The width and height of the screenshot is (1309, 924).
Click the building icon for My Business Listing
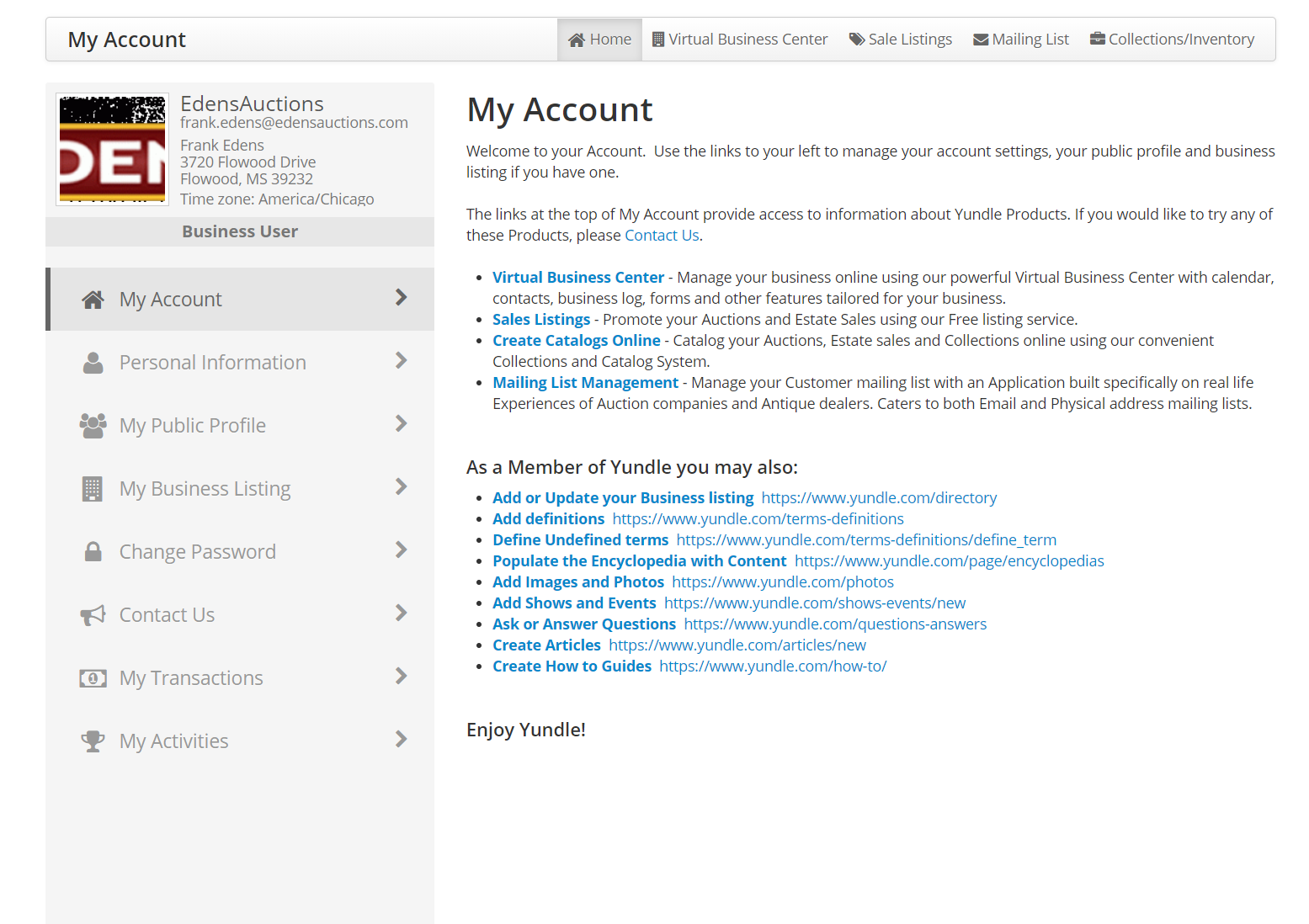coord(93,489)
